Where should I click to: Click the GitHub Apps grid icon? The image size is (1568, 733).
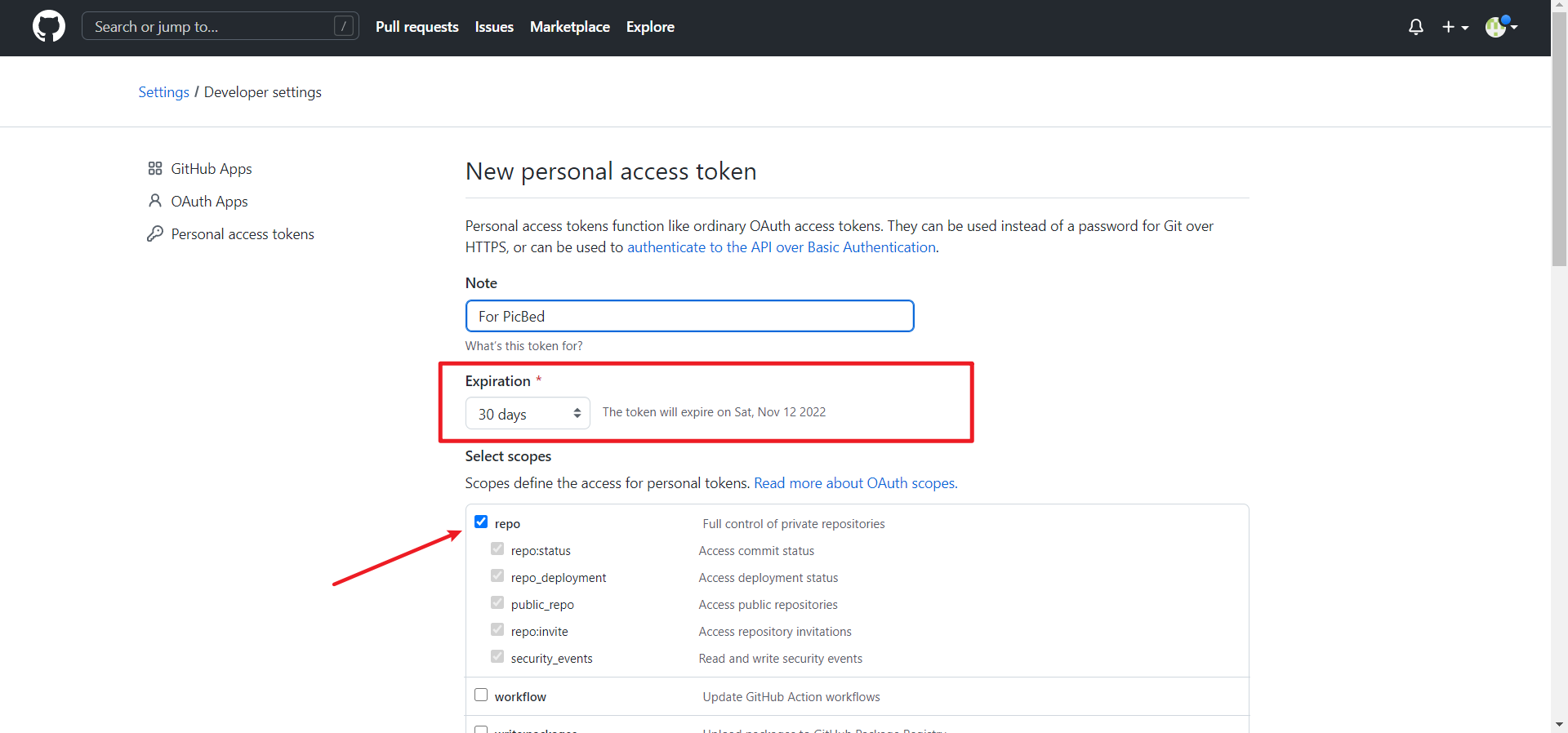coord(155,168)
